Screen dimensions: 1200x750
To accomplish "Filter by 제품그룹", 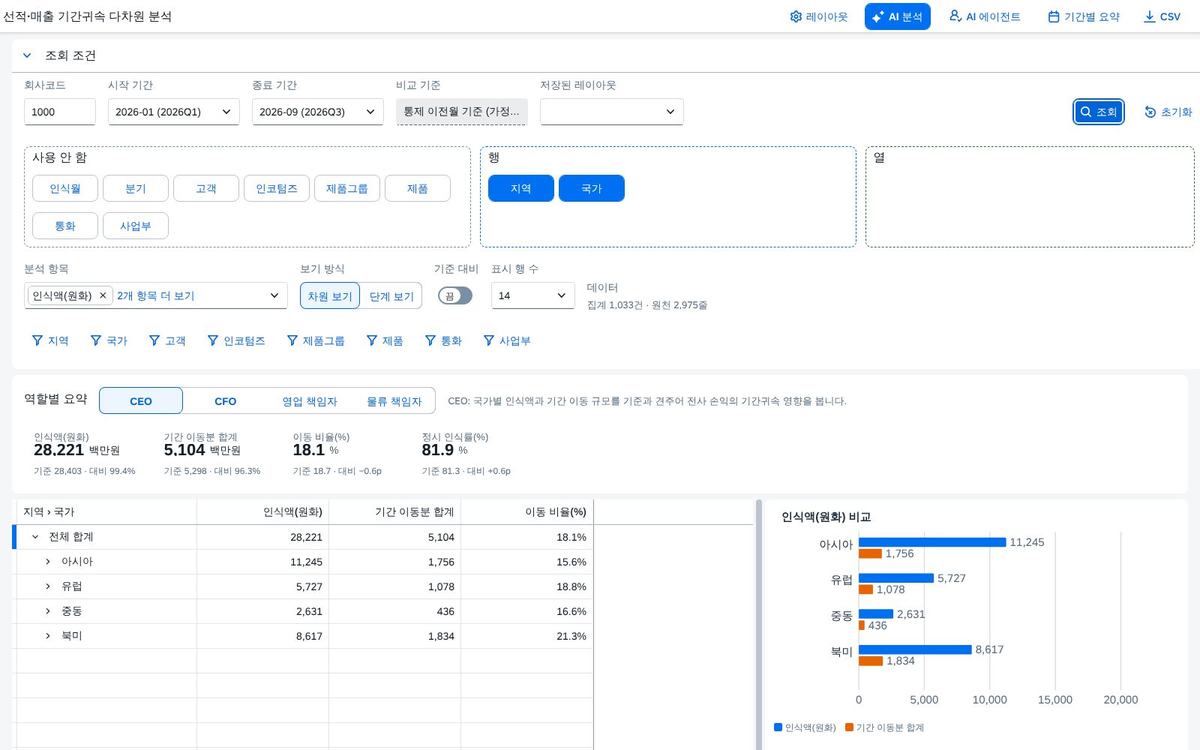I will [316, 341].
